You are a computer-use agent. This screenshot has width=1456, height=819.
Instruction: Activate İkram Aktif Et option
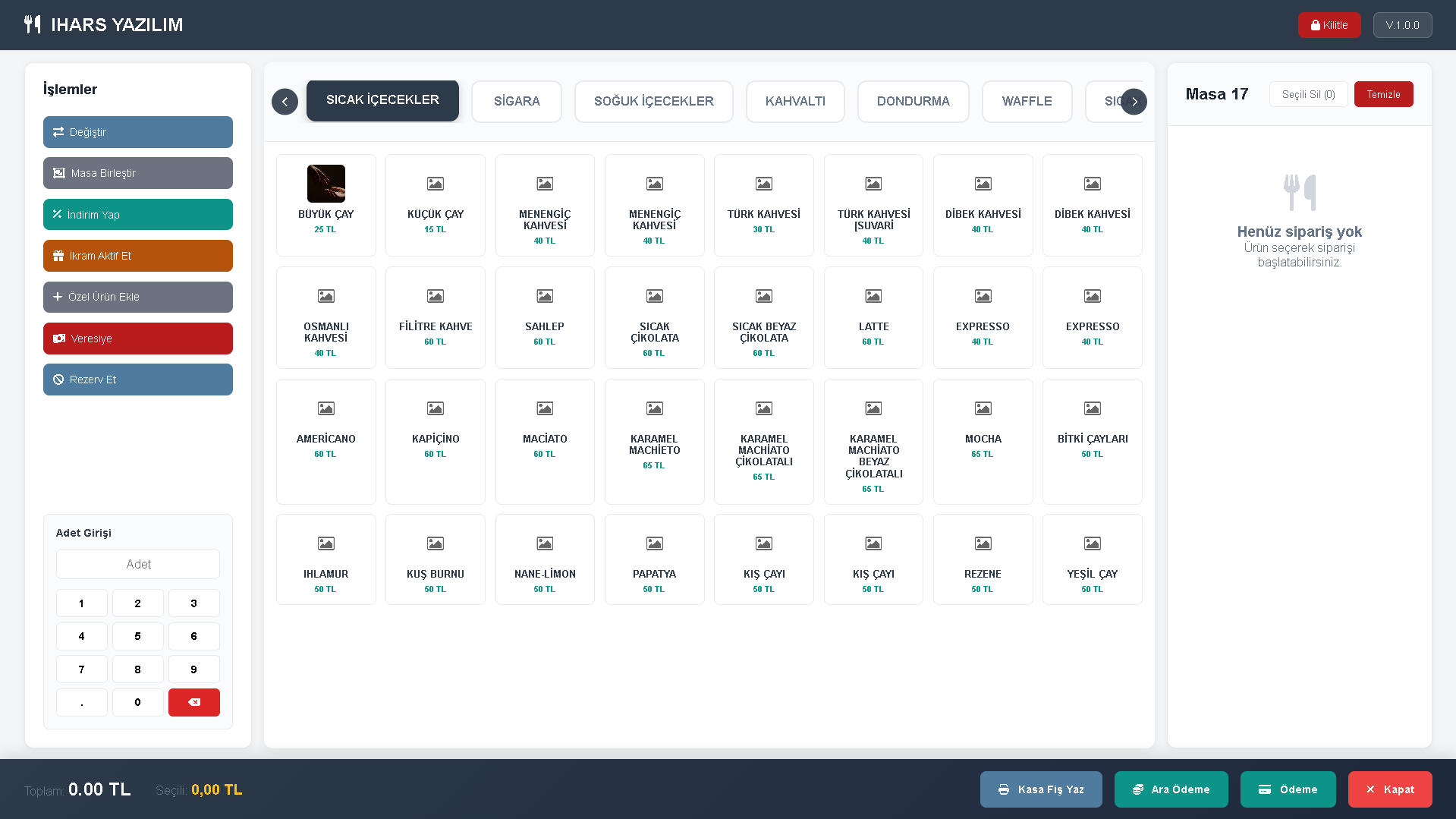click(138, 256)
